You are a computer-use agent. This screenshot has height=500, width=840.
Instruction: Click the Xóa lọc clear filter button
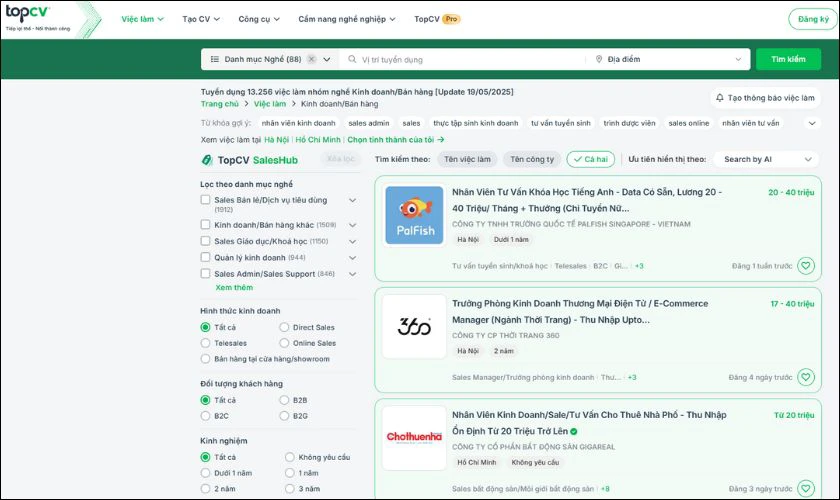pos(341,159)
